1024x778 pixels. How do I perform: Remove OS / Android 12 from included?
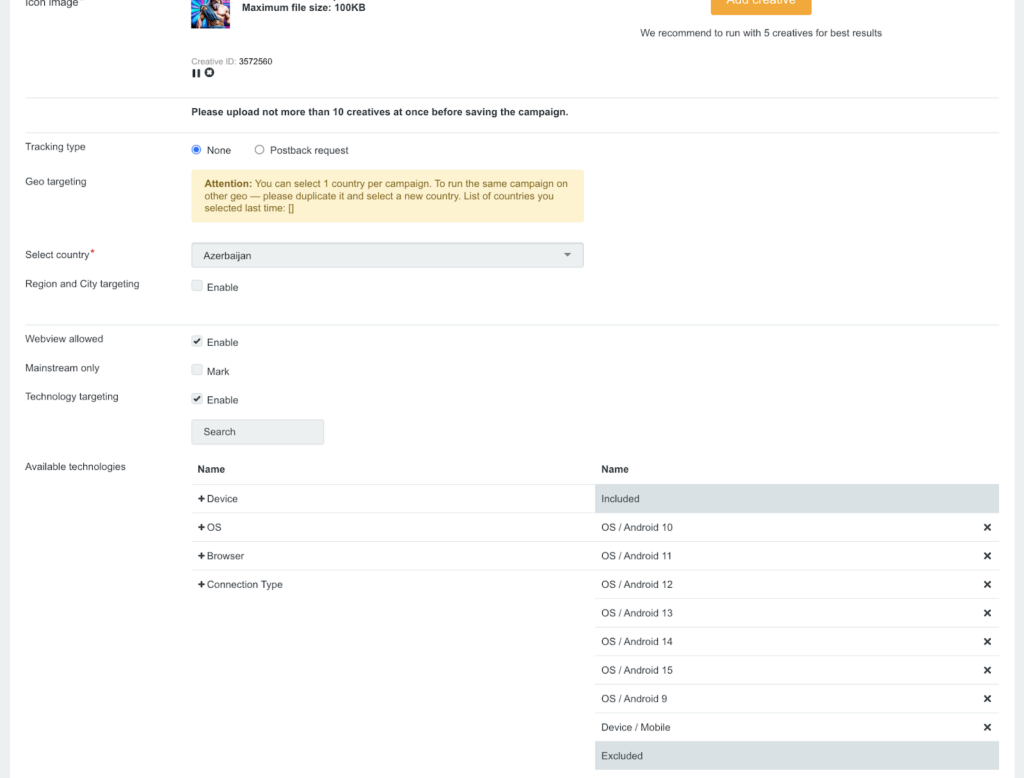(987, 585)
